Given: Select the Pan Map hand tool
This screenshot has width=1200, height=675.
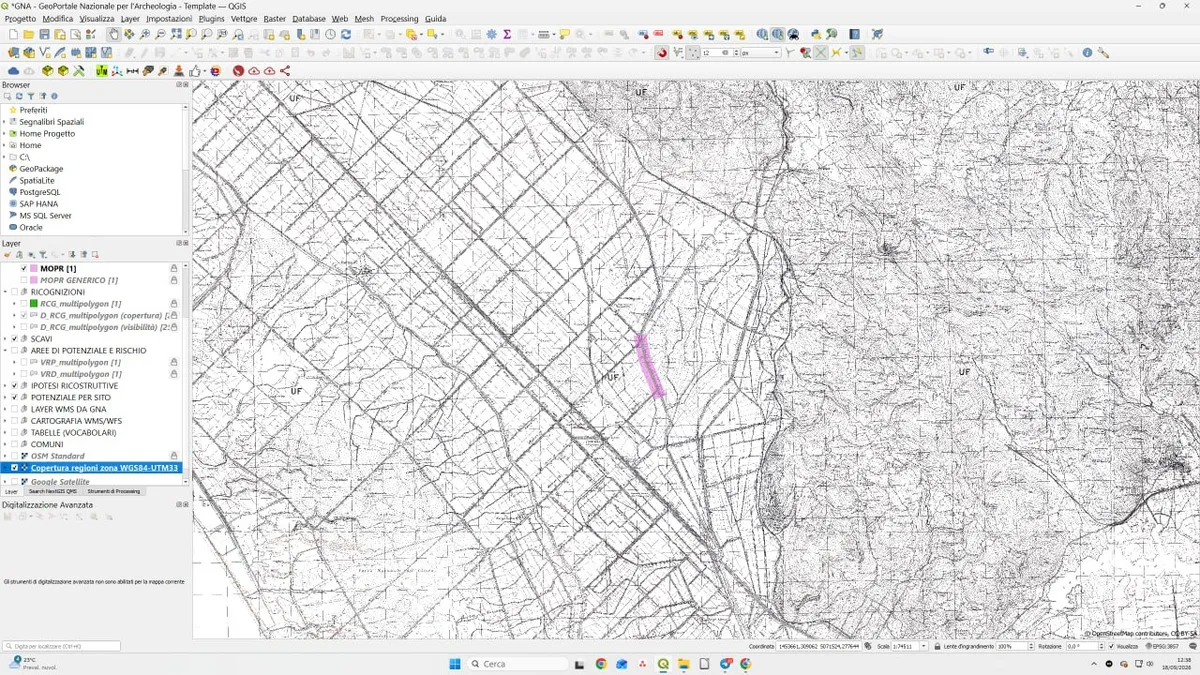Looking at the screenshot, I should (x=114, y=34).
